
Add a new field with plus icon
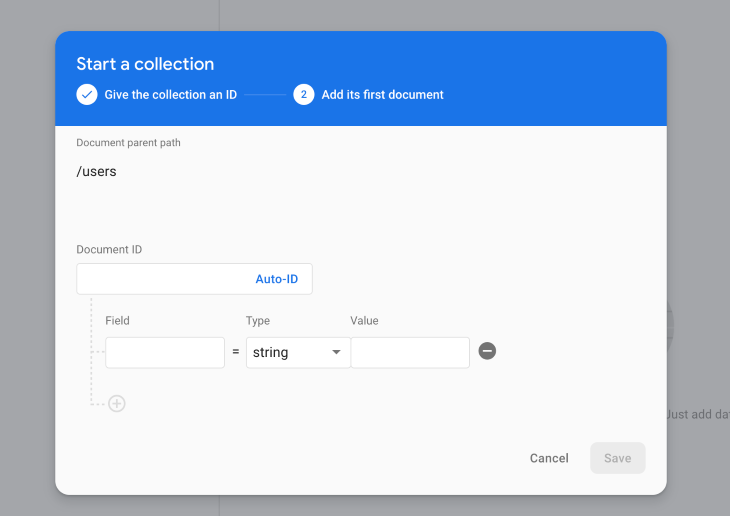117,404
